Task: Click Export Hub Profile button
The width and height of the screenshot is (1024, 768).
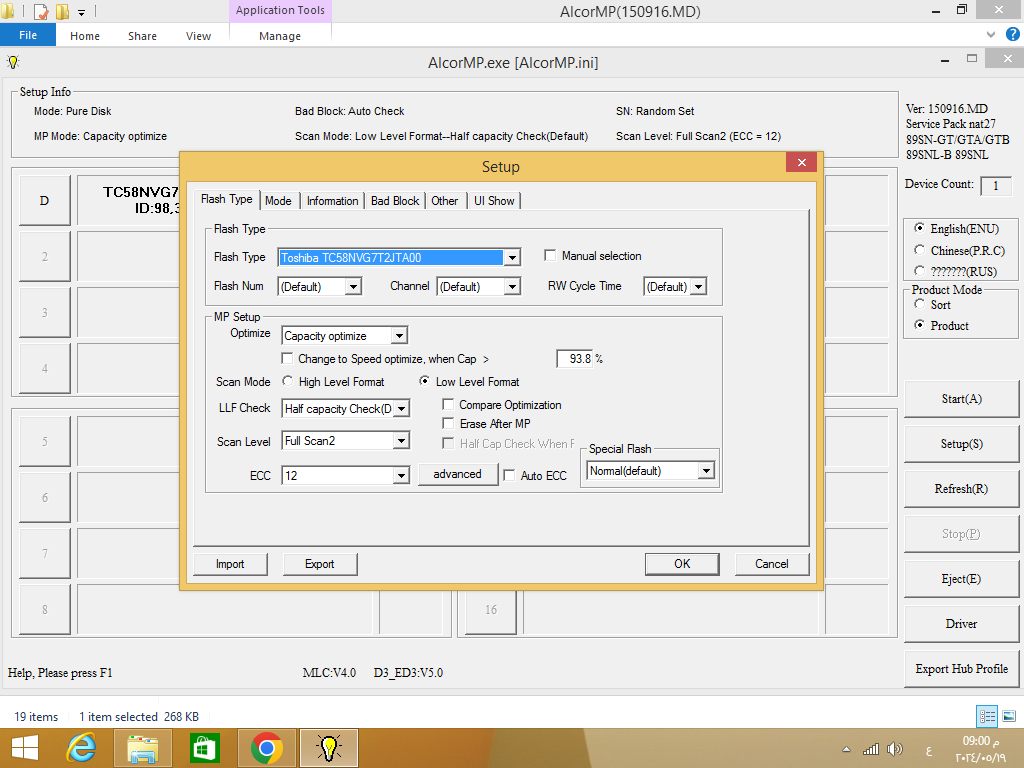Action: 961,669
